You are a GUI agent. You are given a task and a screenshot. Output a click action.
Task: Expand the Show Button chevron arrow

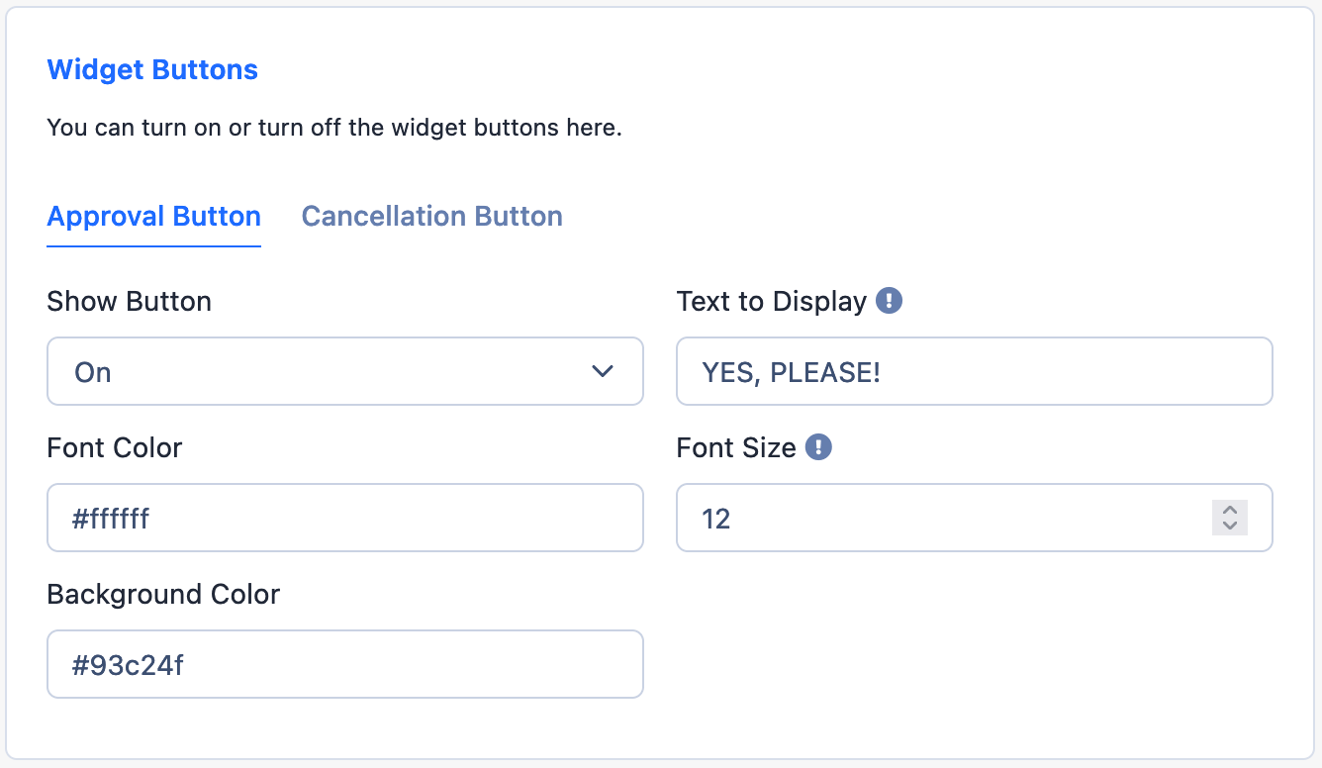click(602, 372)
